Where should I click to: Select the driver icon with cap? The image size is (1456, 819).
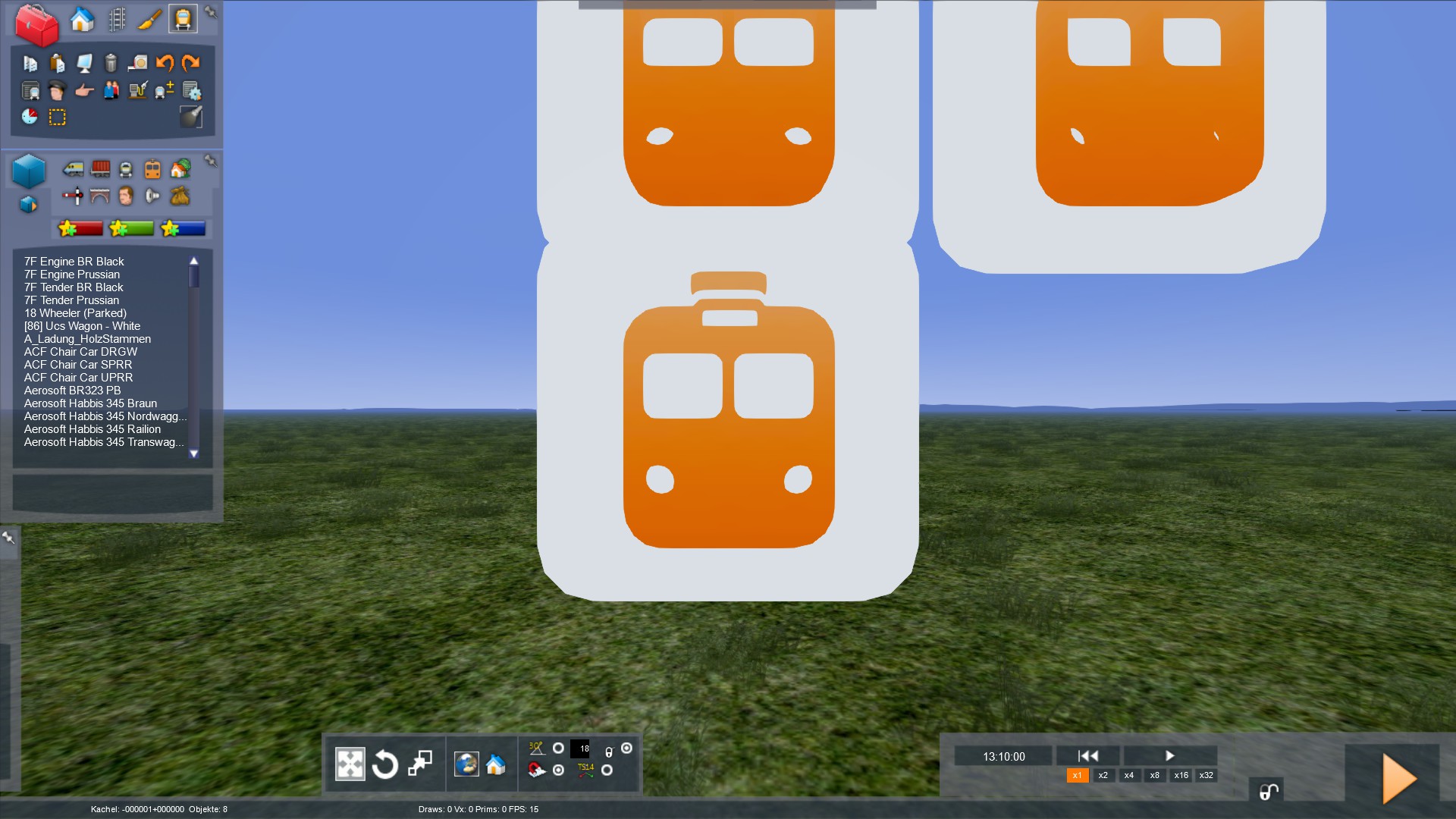tap(57, 91)
